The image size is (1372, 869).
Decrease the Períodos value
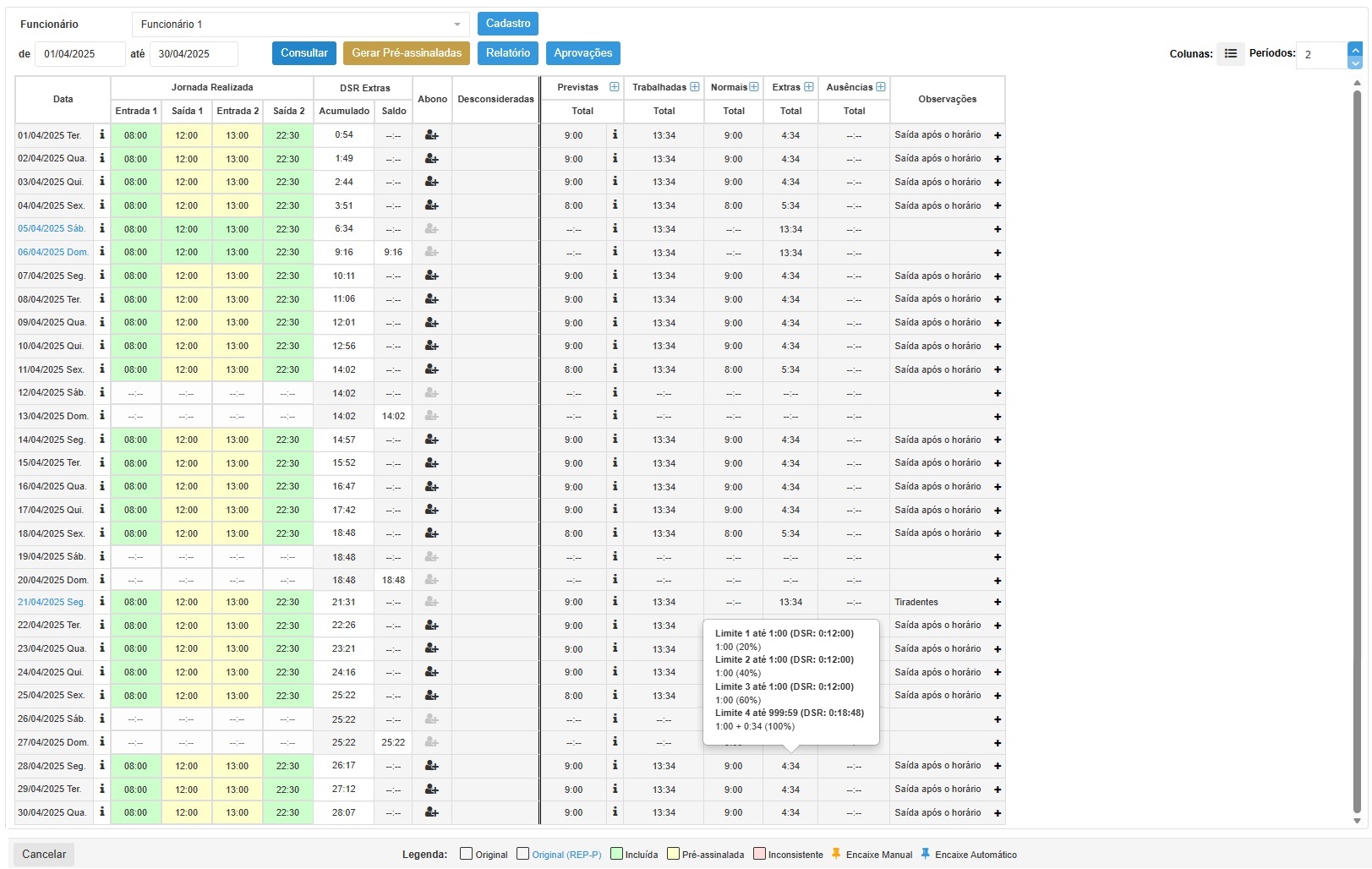coord(1355,63)
